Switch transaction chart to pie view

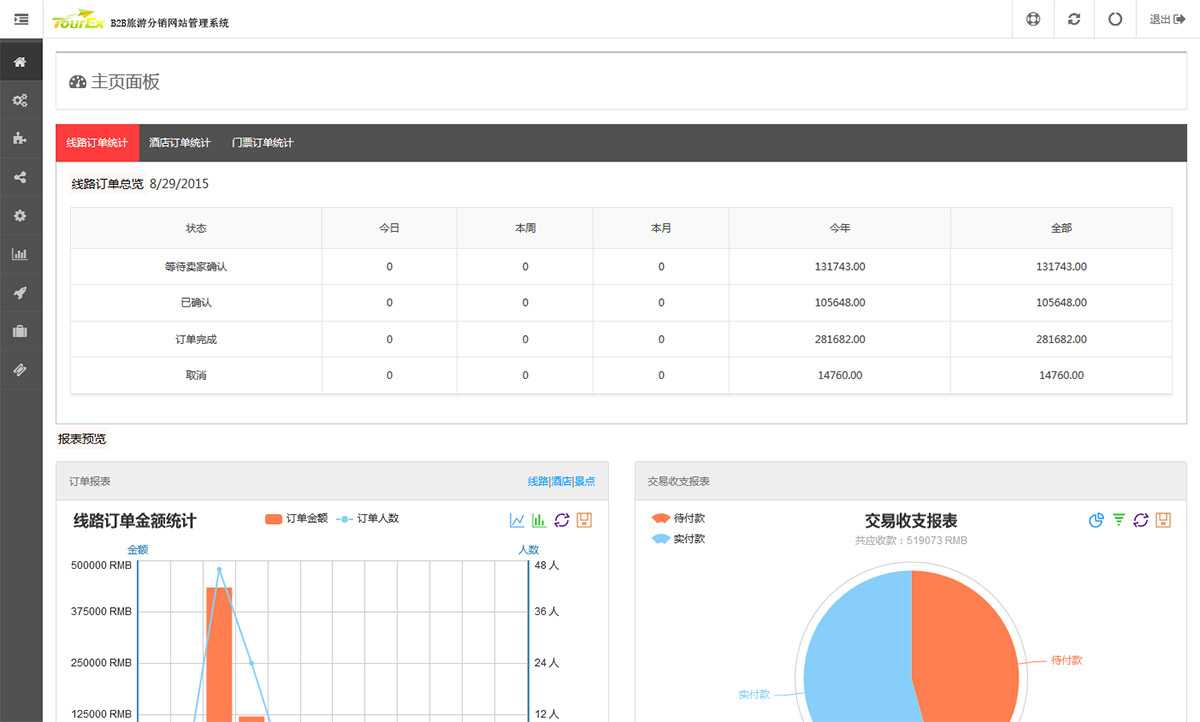tap(1096, 520)
